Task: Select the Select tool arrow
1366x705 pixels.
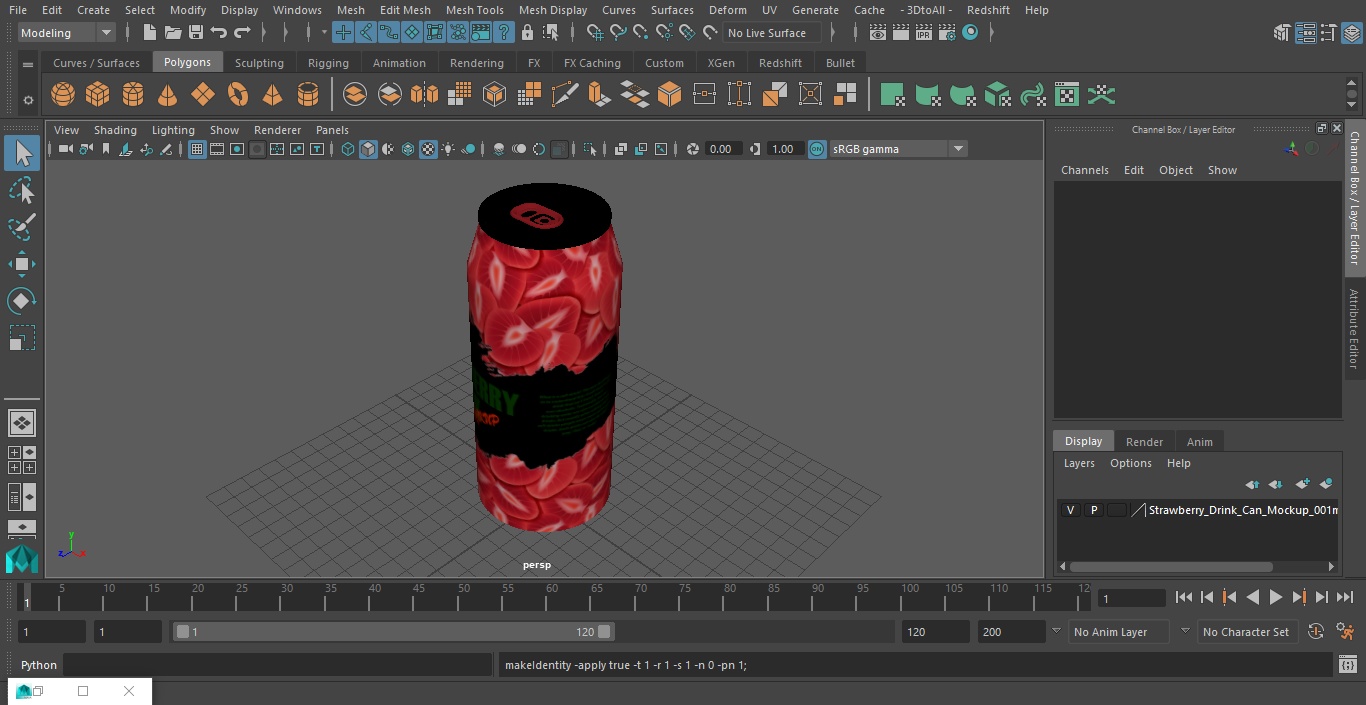Action: click(22, 153)
